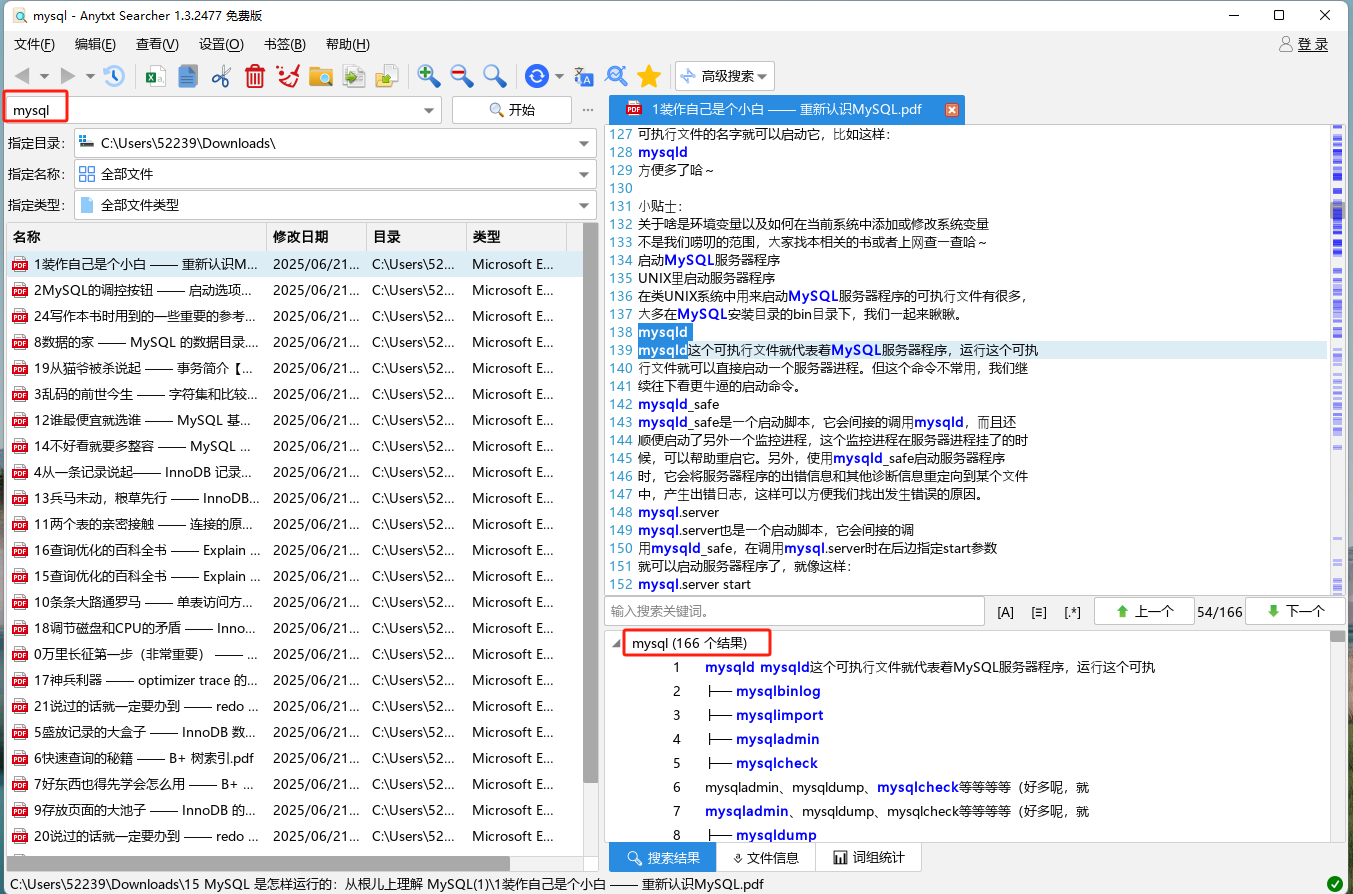Image resolution: width=1353 pixels, height=894 pixels.
Task: Sort by the 修改日期 column header
Action: [x=317, y=237]
